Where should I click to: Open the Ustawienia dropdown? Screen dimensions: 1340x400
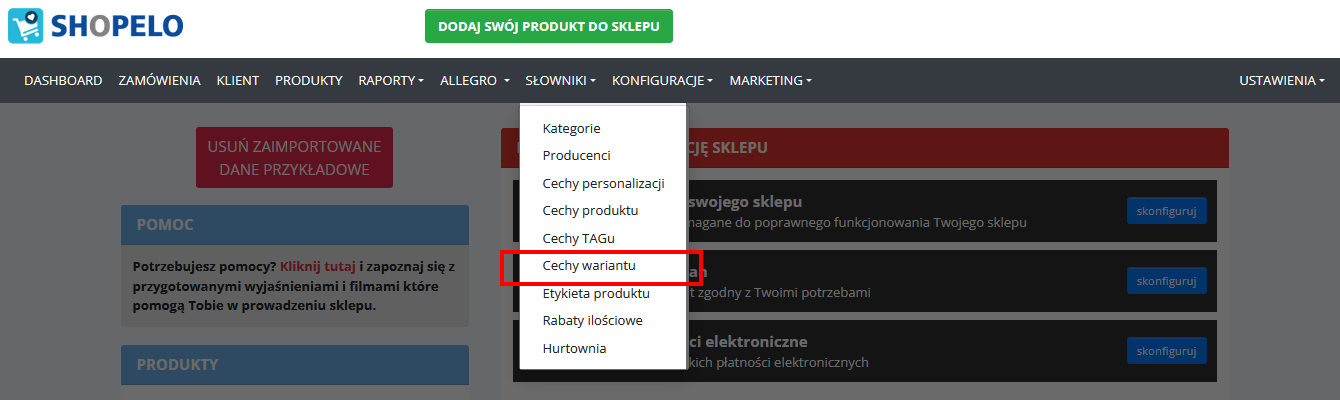coord(1282,80)
